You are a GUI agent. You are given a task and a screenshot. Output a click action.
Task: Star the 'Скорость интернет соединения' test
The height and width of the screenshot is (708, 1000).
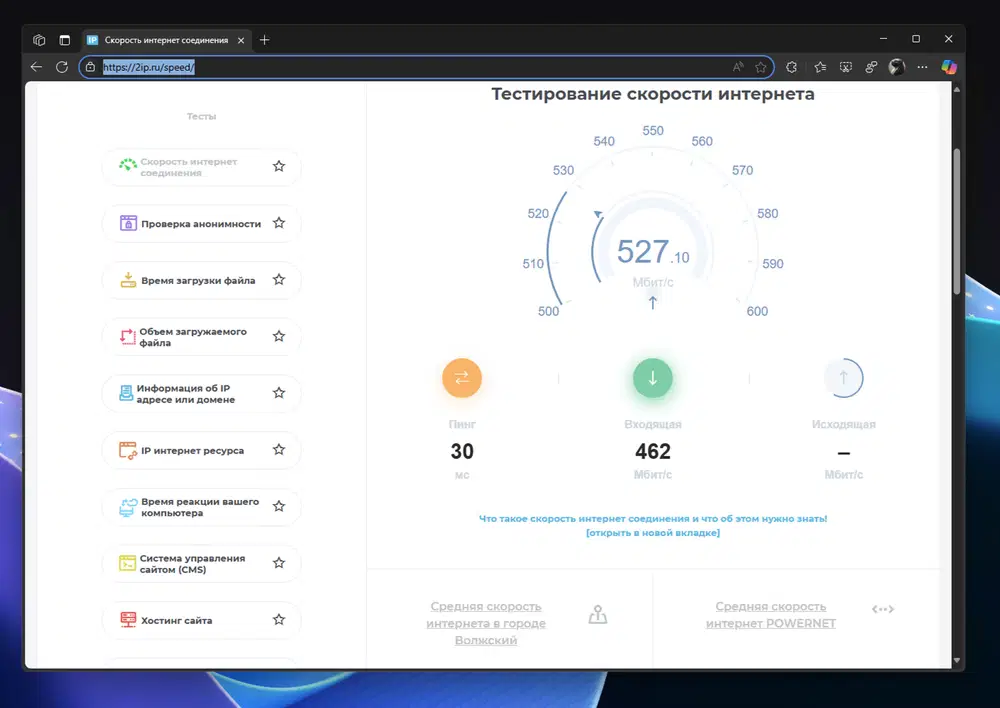[279, 166]
